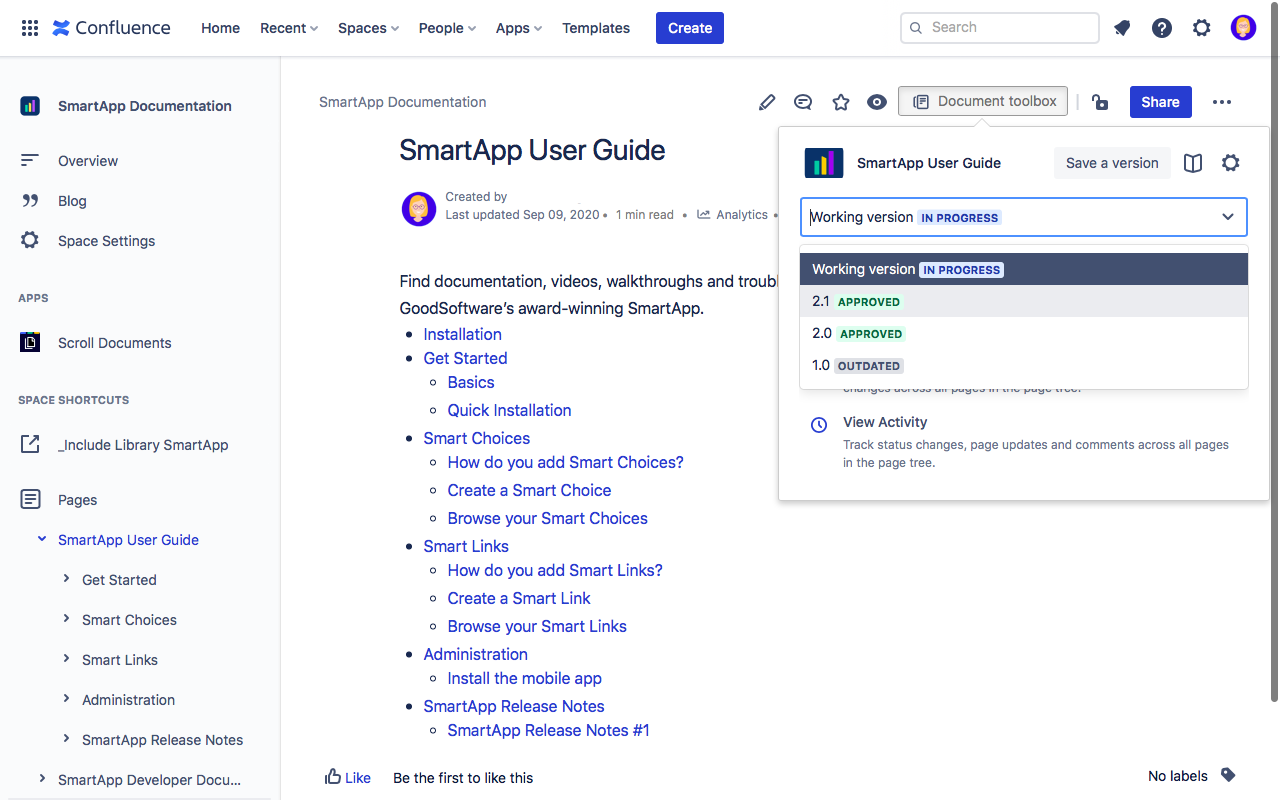Toggle watching the SmartApp User Guide page

tap(877, 102)
